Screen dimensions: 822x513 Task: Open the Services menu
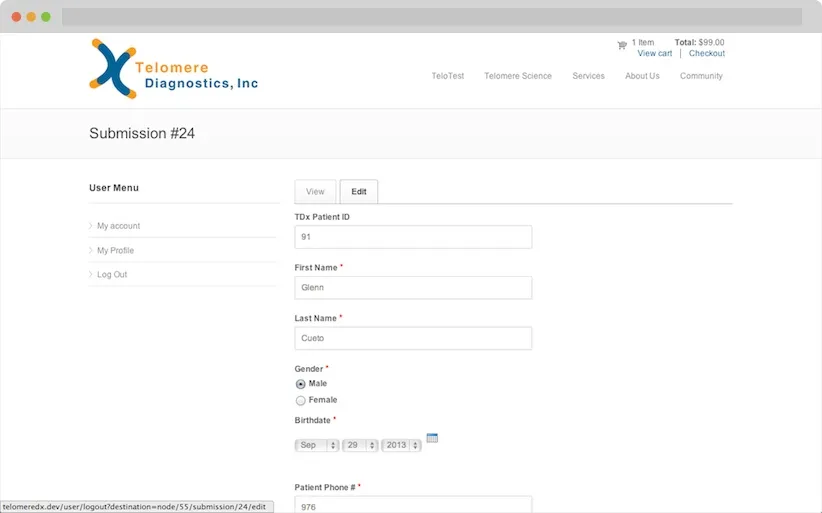point(588,76)
